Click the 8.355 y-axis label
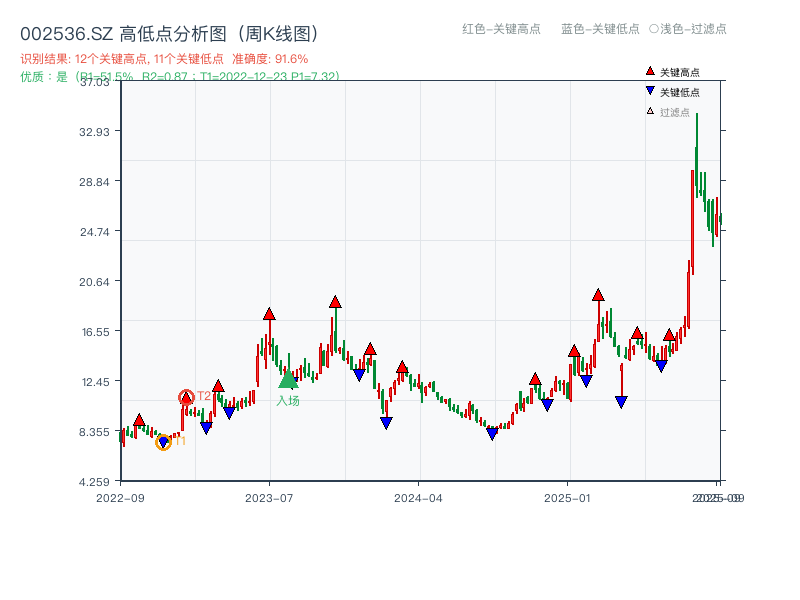The width and height of the screenshot is (800, 600). 94,432
